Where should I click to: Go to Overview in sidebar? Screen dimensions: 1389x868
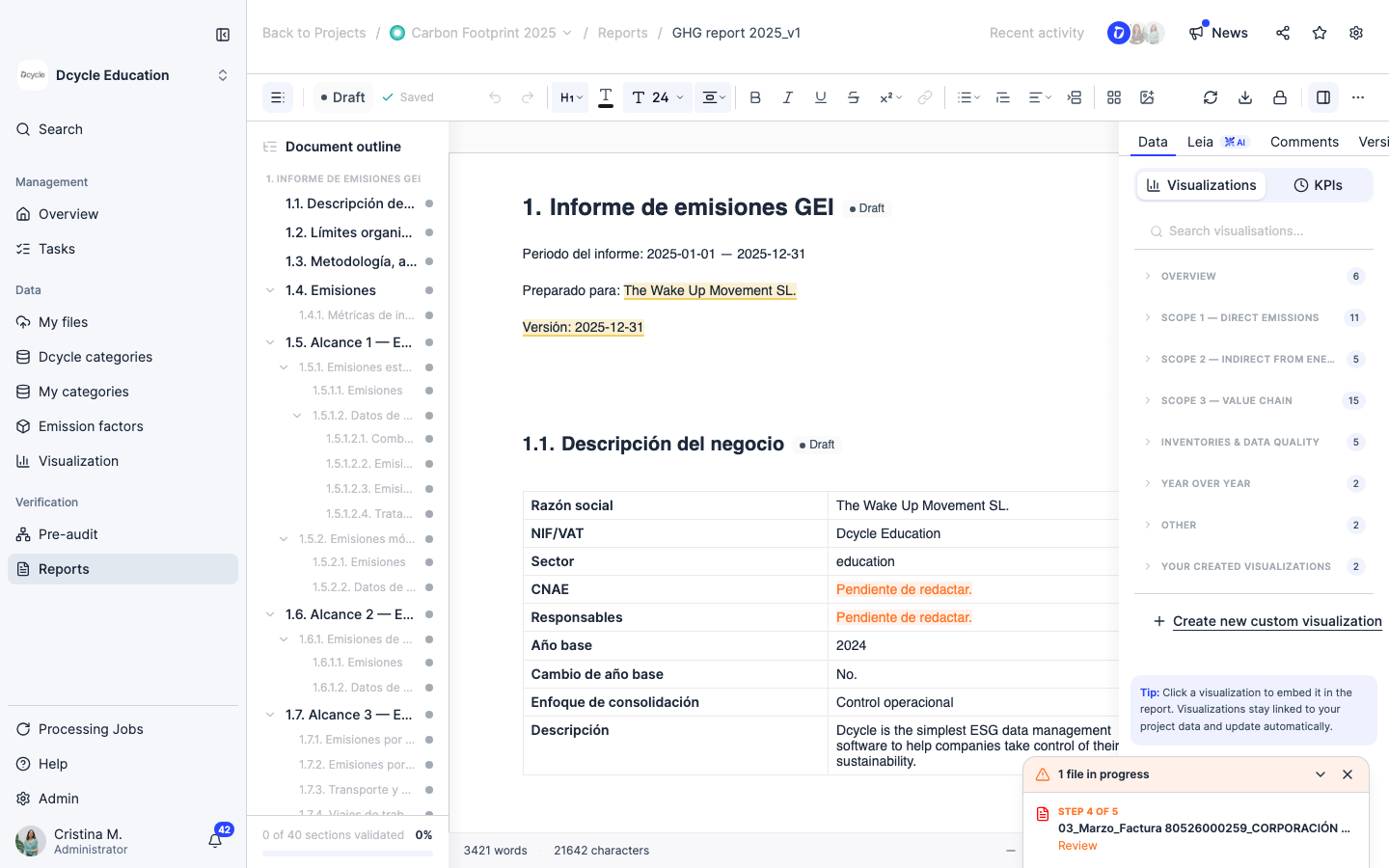tap(123, 214)
